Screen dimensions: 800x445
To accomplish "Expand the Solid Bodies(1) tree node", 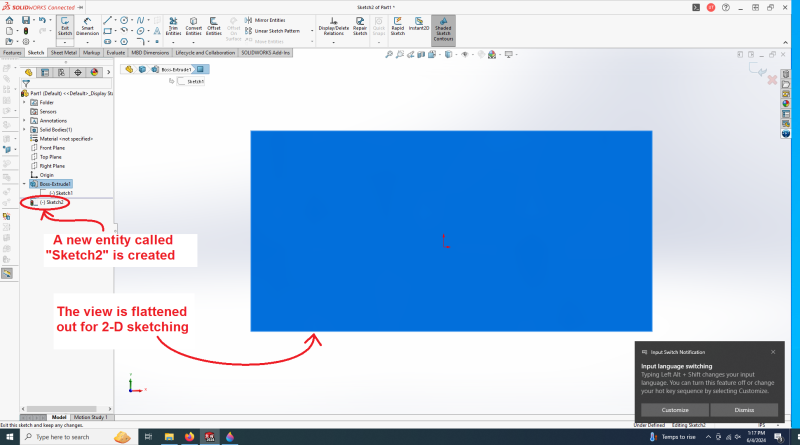I will (24, 129).
